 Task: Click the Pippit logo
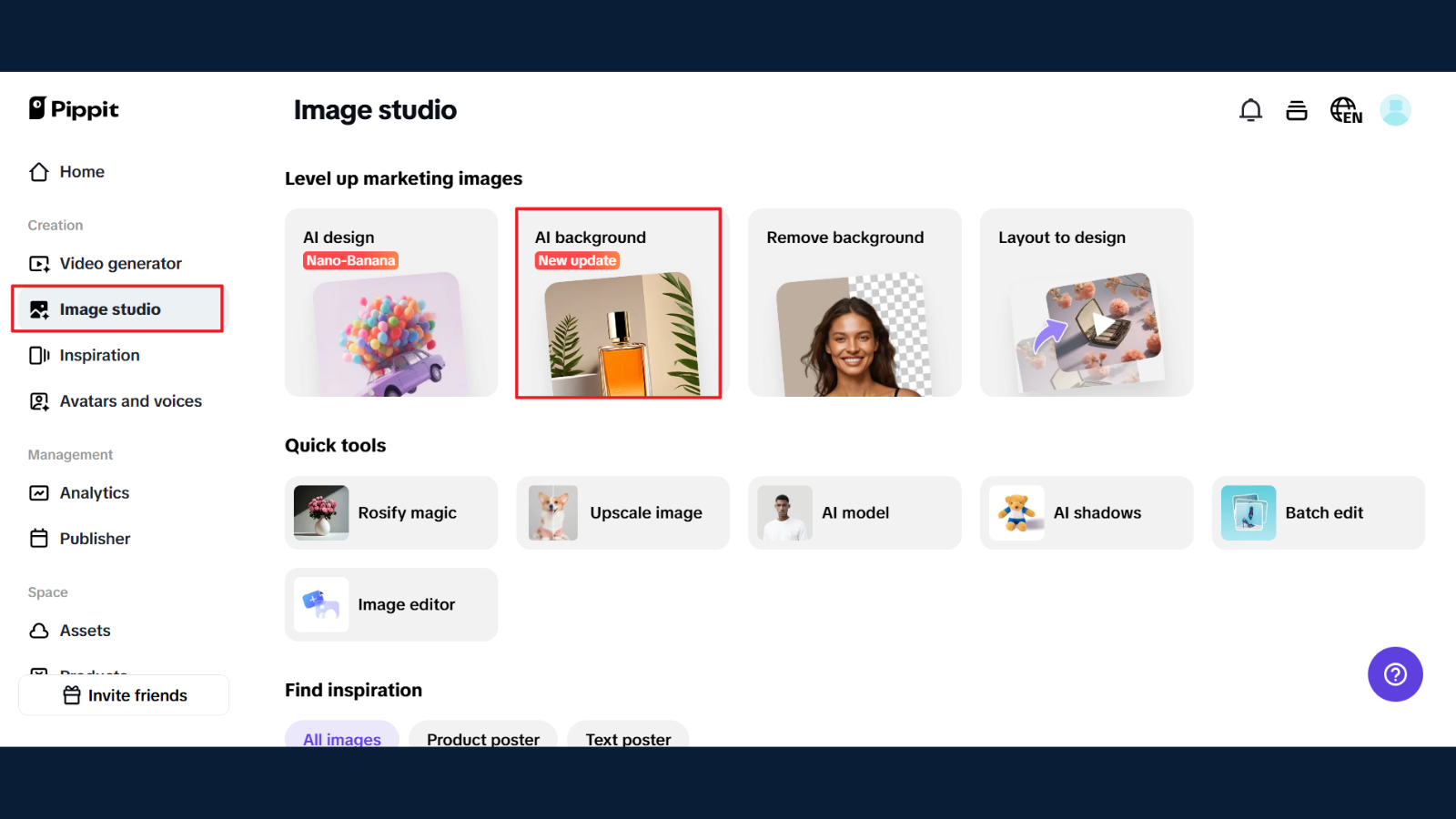74,109
